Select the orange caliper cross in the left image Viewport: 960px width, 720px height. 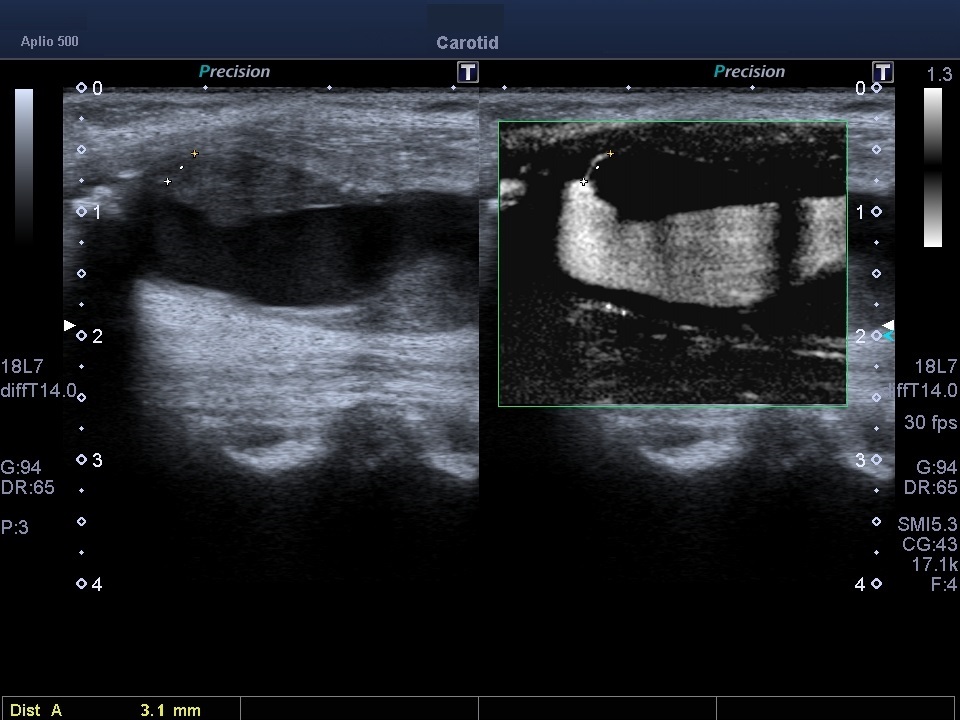click(195, 154)
